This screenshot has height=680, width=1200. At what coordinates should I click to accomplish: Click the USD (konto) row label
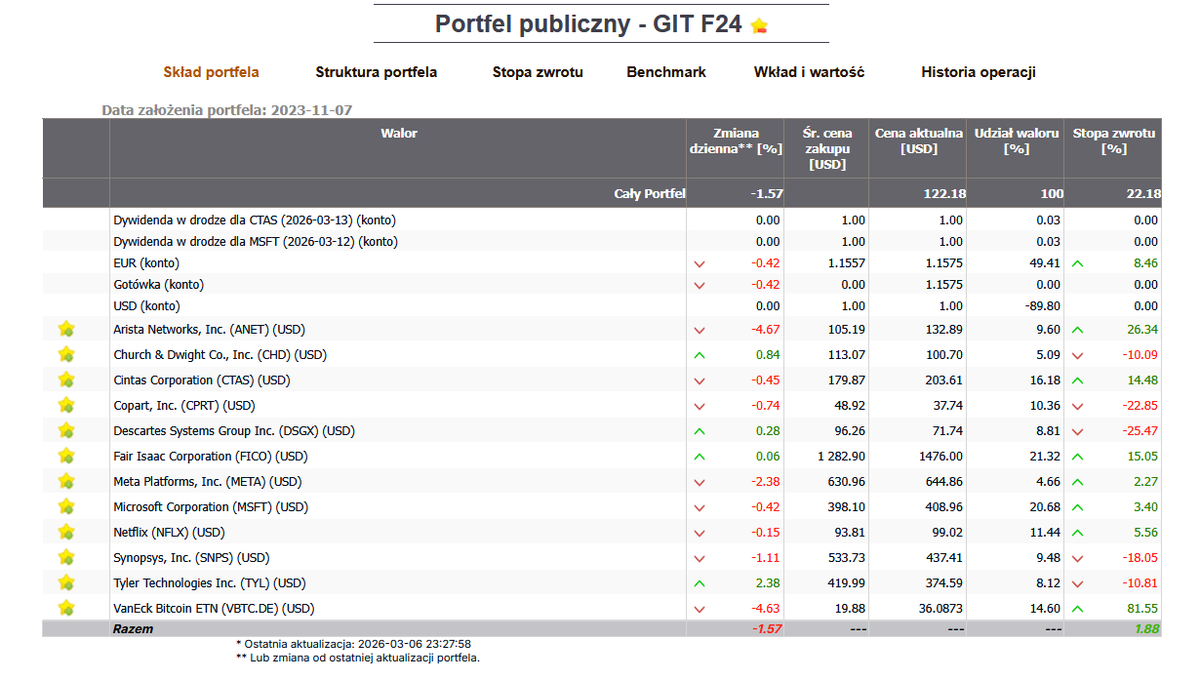[146, 306]
